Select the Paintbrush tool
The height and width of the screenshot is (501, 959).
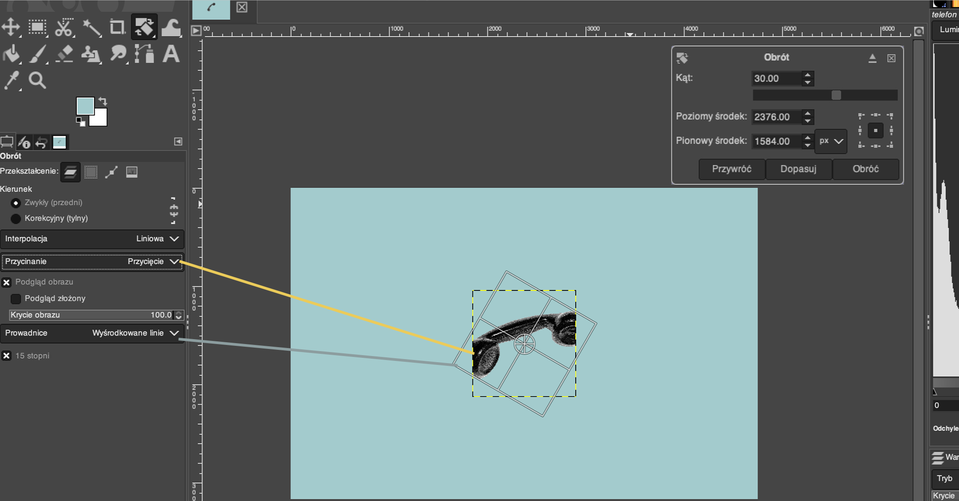tap(38, 53)
